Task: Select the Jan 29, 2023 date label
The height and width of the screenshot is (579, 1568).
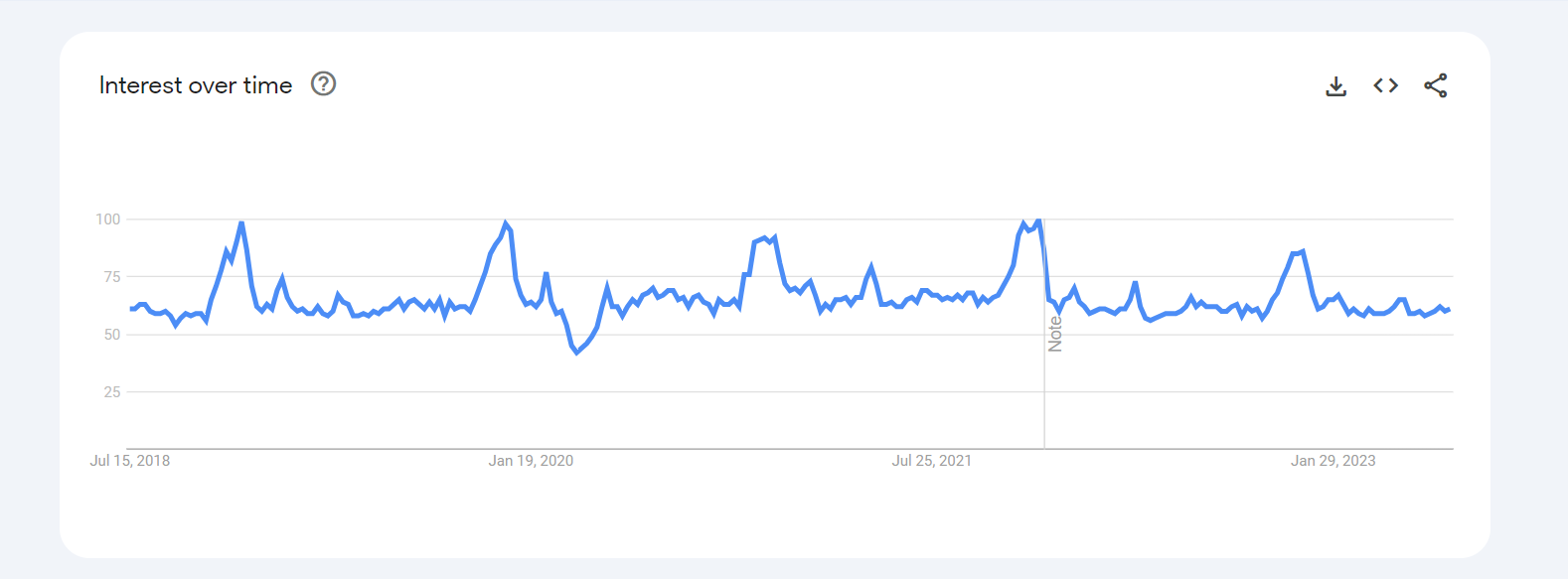Action: click(x=1333, y=461)
